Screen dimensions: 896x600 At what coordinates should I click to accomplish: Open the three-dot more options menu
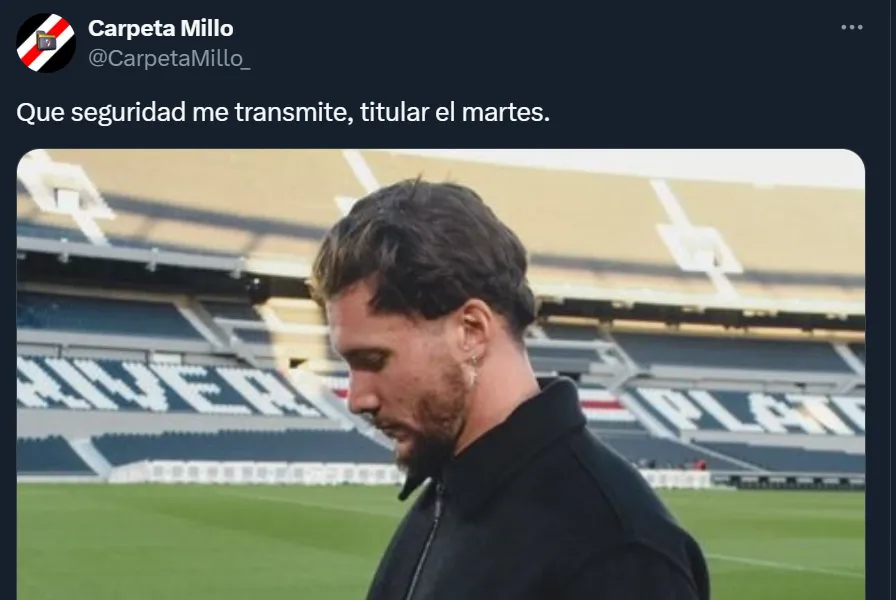(x=851, y=27)
